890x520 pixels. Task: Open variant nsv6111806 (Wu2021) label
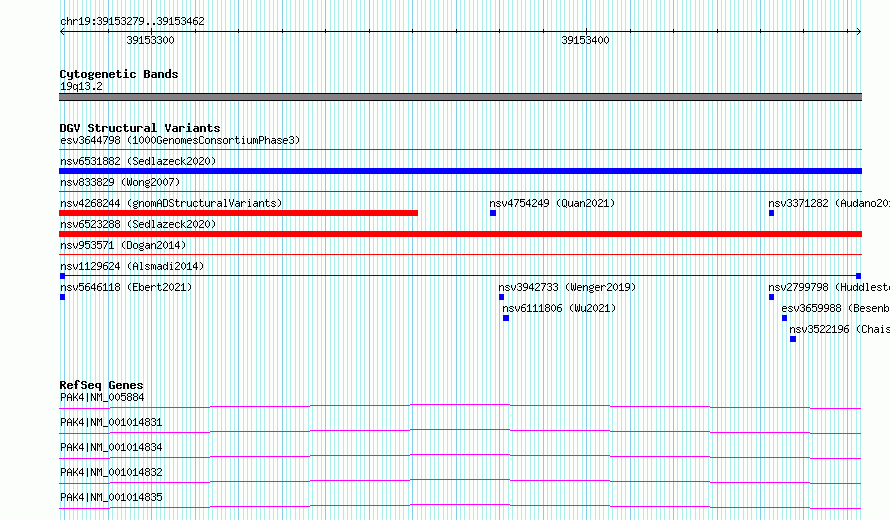(x=559, y=308)
